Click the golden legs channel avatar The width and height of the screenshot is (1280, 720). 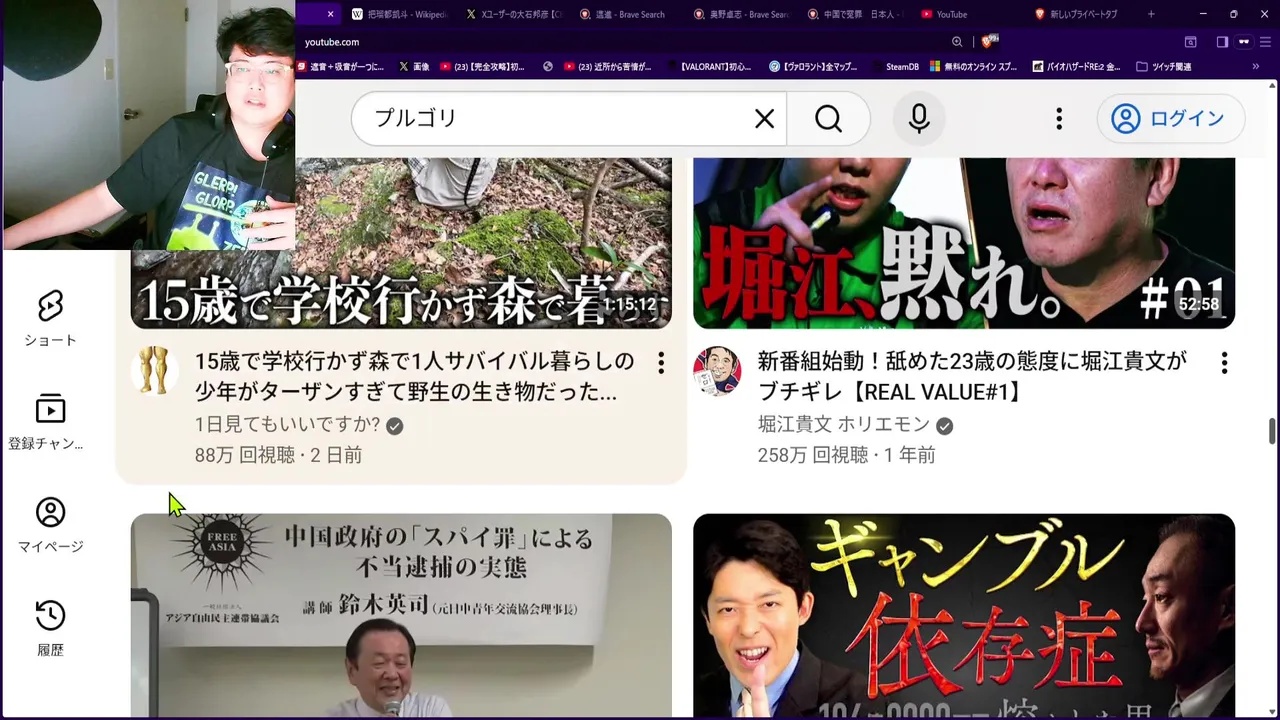tap(154, 371)
